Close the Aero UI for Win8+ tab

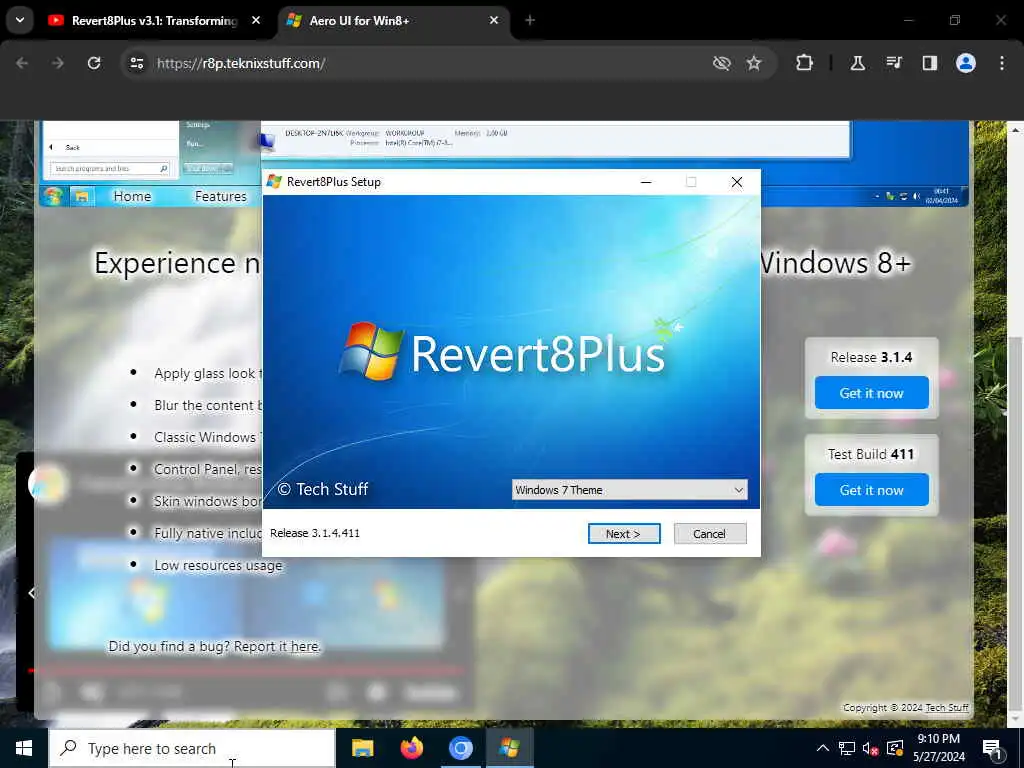(x=494, y=20)
